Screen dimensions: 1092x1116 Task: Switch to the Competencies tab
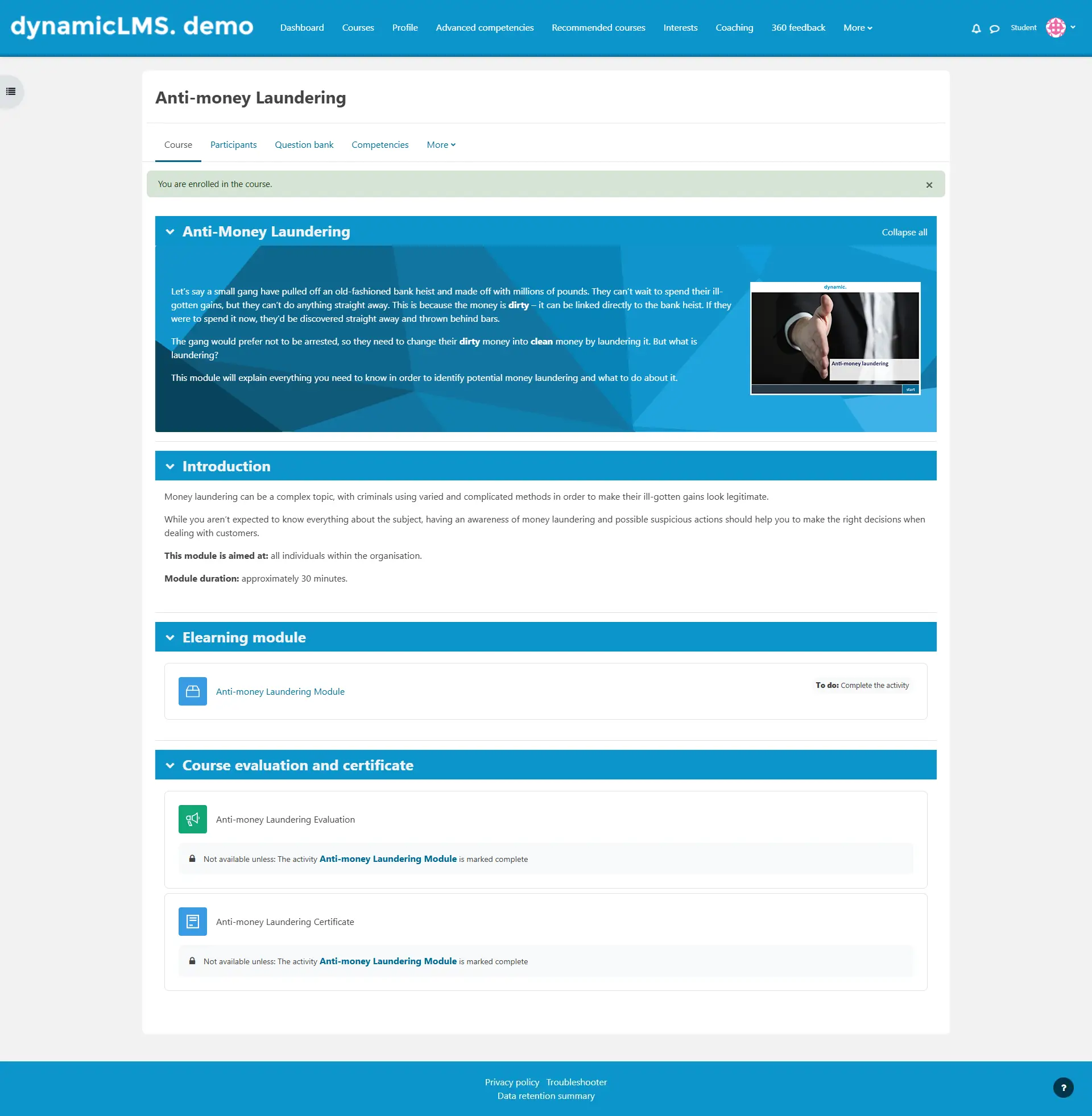tap(380, 145)
